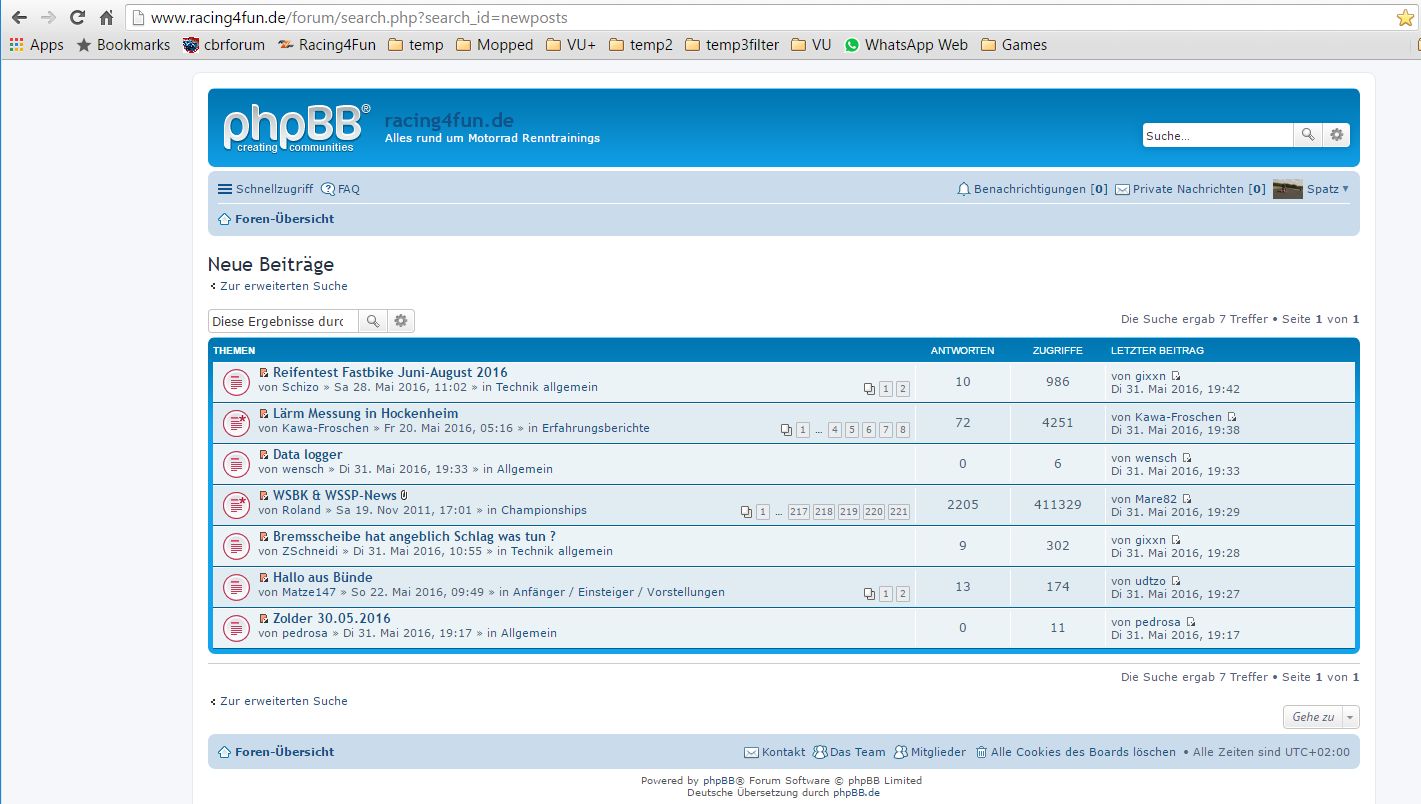Image resolution: width=1421 pixels, height=804 pixels.
Task: Click the magnifier next to 'Diese Ergebnisse' field
Action: coord(372,321)
